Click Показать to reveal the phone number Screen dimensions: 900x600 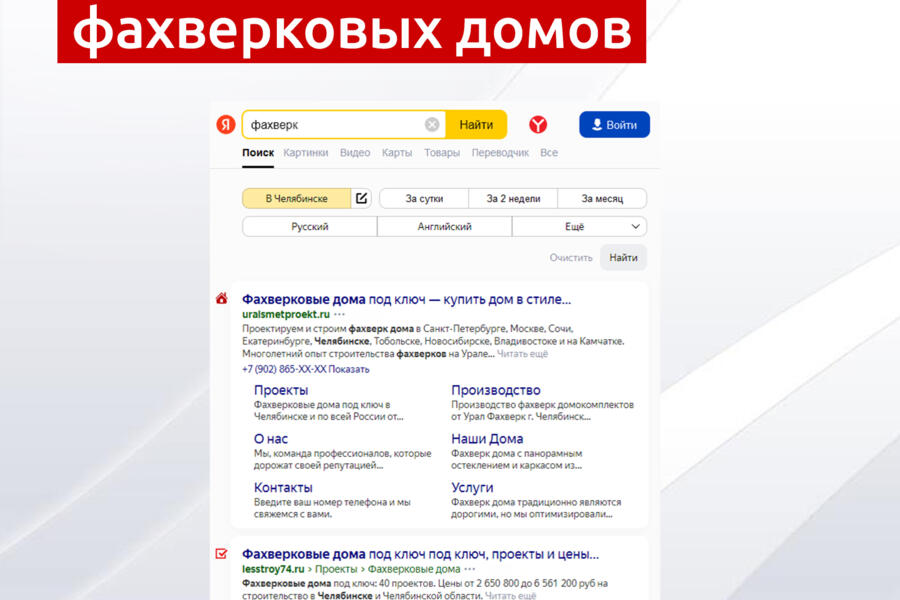(347, 369)
